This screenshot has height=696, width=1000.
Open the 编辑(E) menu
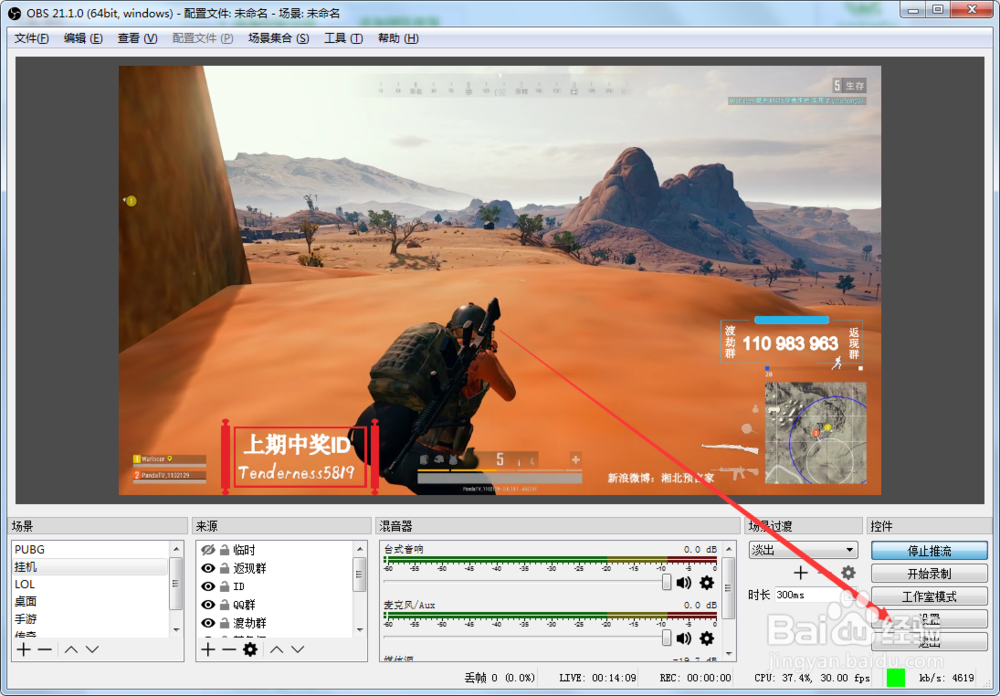pyautogui.click(x=83, y=38)
